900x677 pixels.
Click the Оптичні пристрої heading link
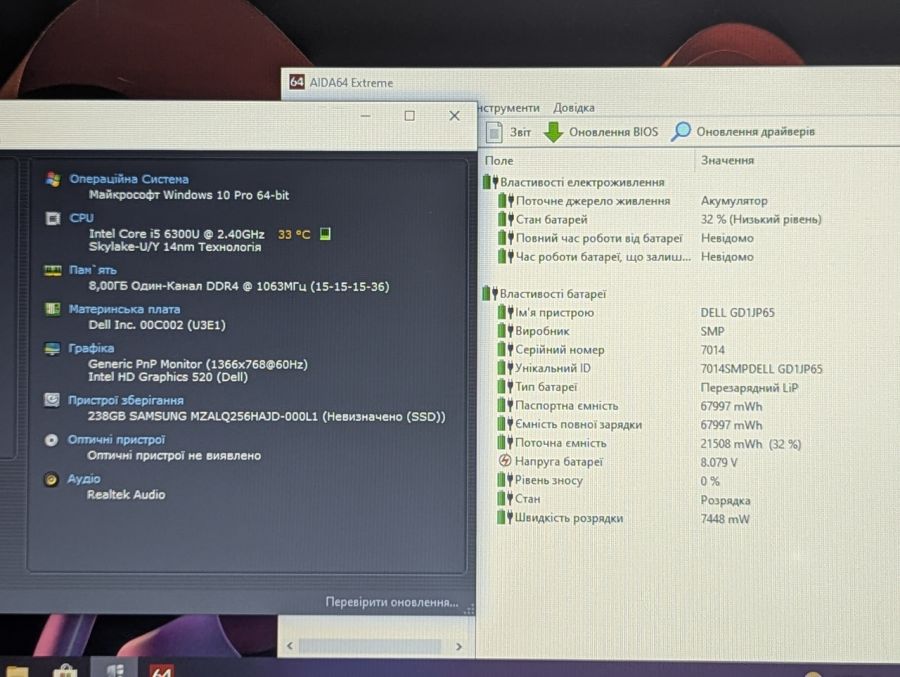[116, 439]
